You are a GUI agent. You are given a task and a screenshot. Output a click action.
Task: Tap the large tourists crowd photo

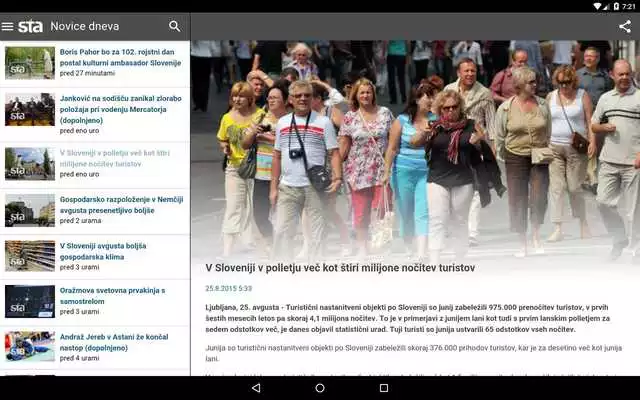click(415, 149)
